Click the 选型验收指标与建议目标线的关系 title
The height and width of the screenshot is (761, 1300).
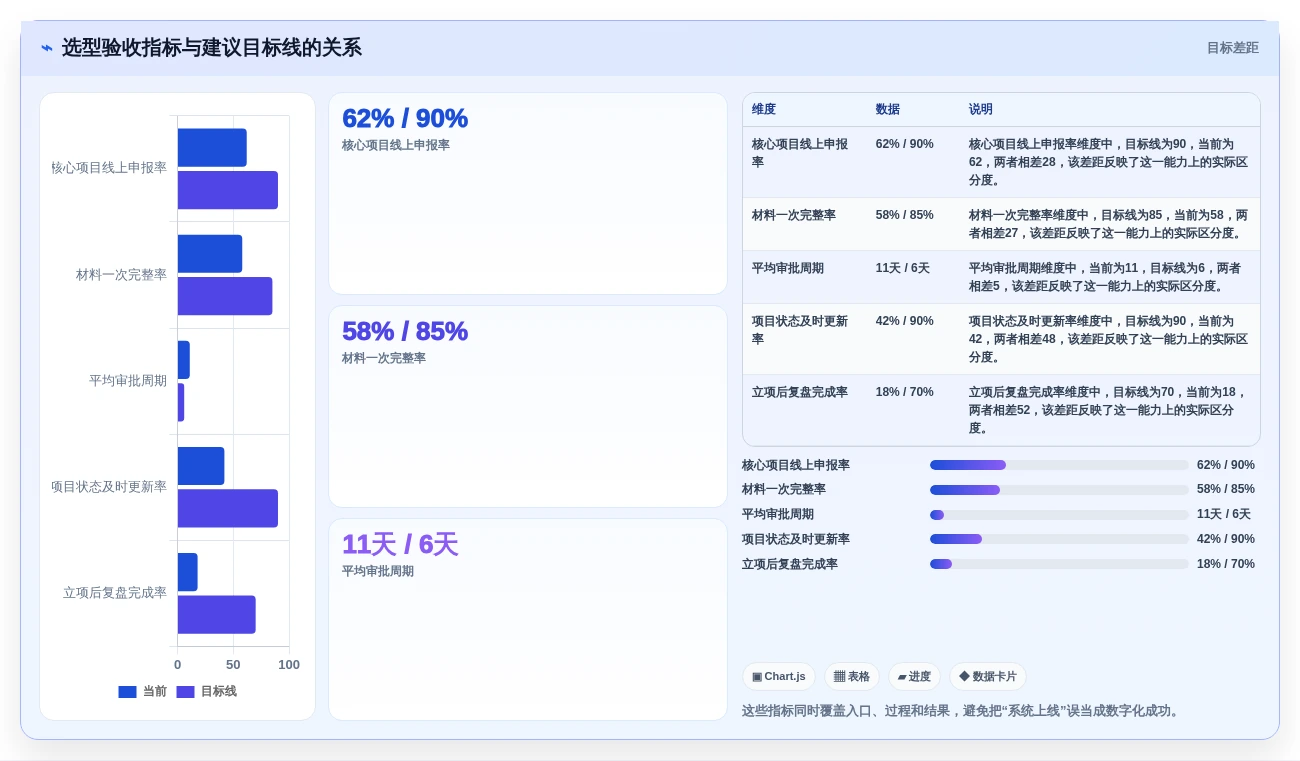[x=212, y=48]
